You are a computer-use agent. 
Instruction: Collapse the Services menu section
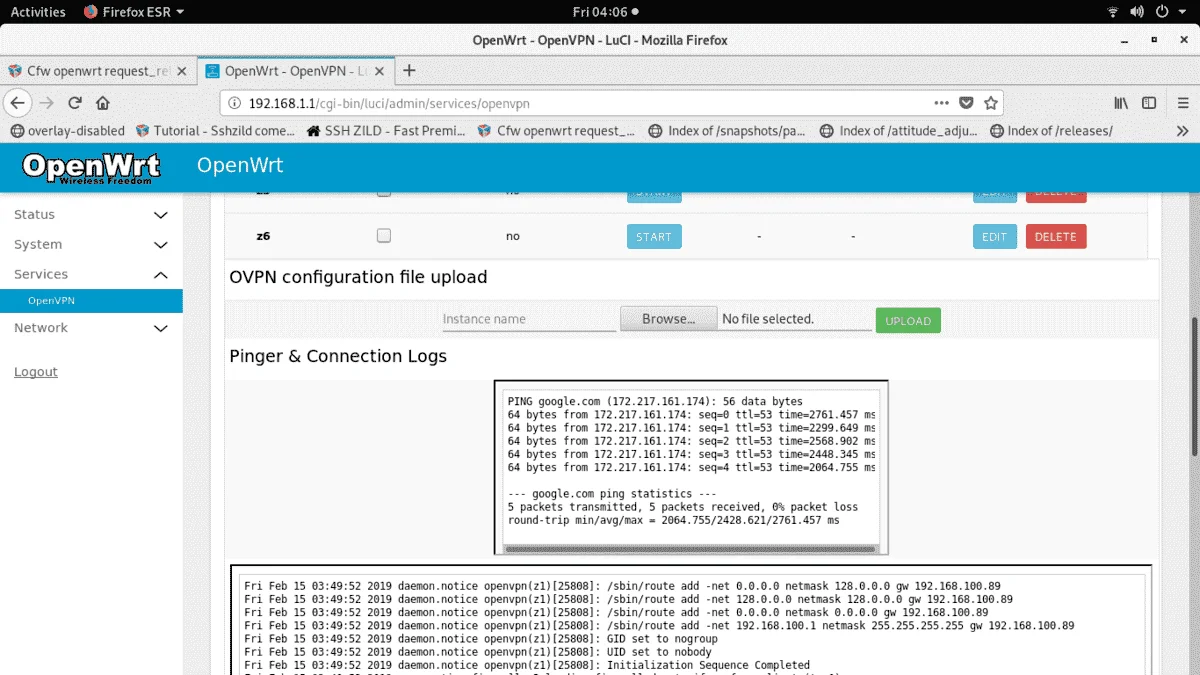[91, 275]
